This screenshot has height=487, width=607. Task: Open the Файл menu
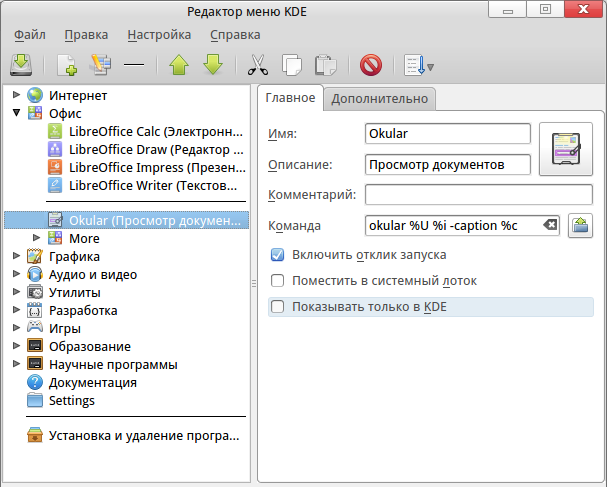(x=30, y=35)
